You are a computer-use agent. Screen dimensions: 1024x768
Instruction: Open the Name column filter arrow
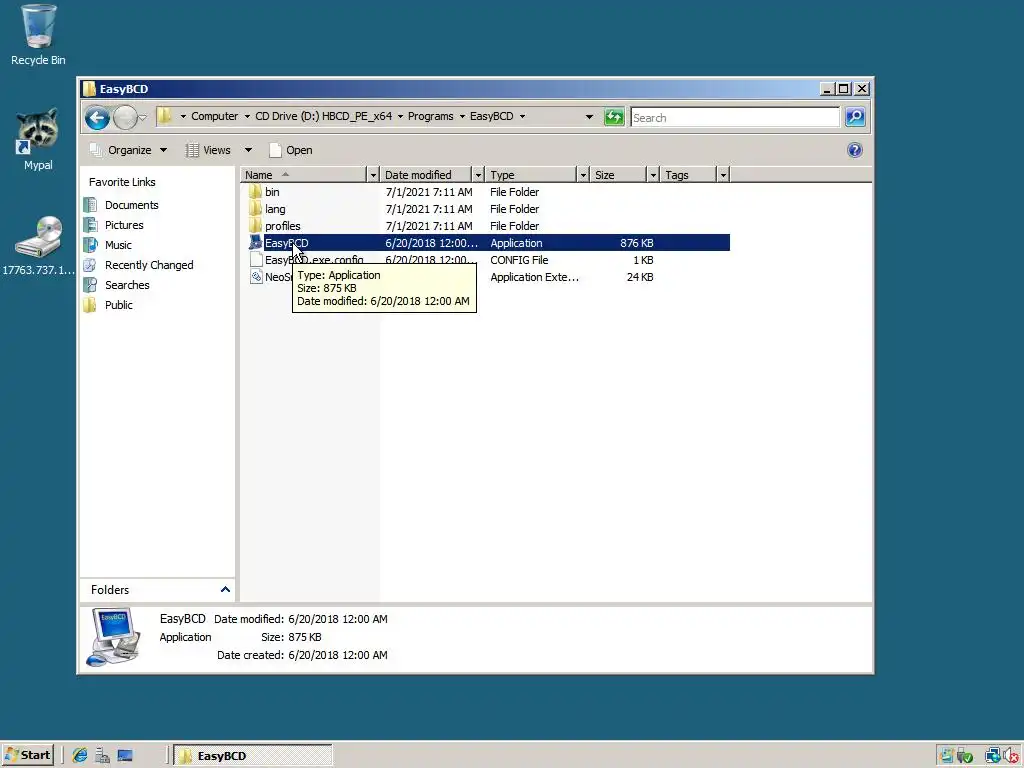[373, 175]
